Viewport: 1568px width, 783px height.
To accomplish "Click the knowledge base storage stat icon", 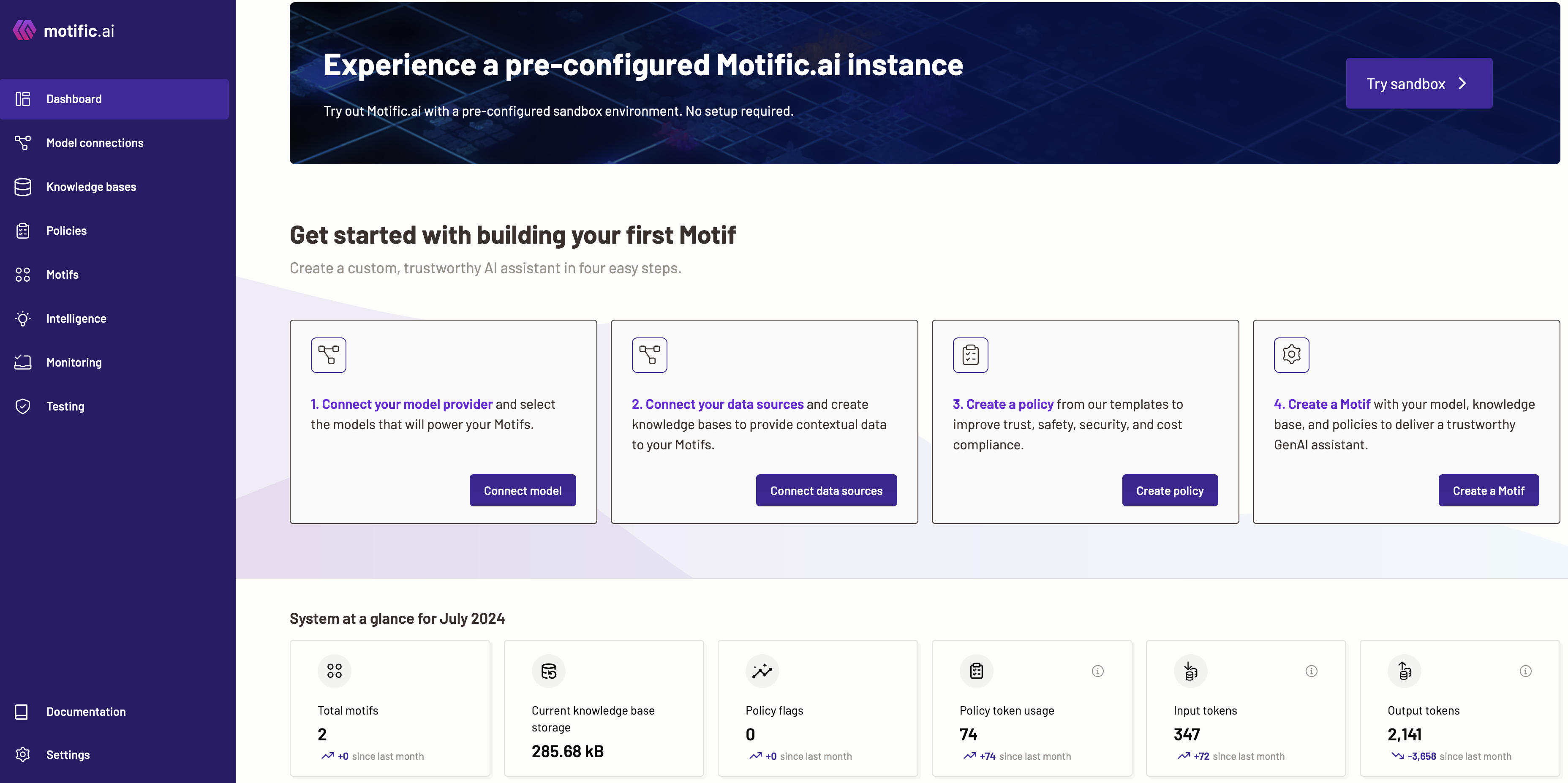I will 548,671.
